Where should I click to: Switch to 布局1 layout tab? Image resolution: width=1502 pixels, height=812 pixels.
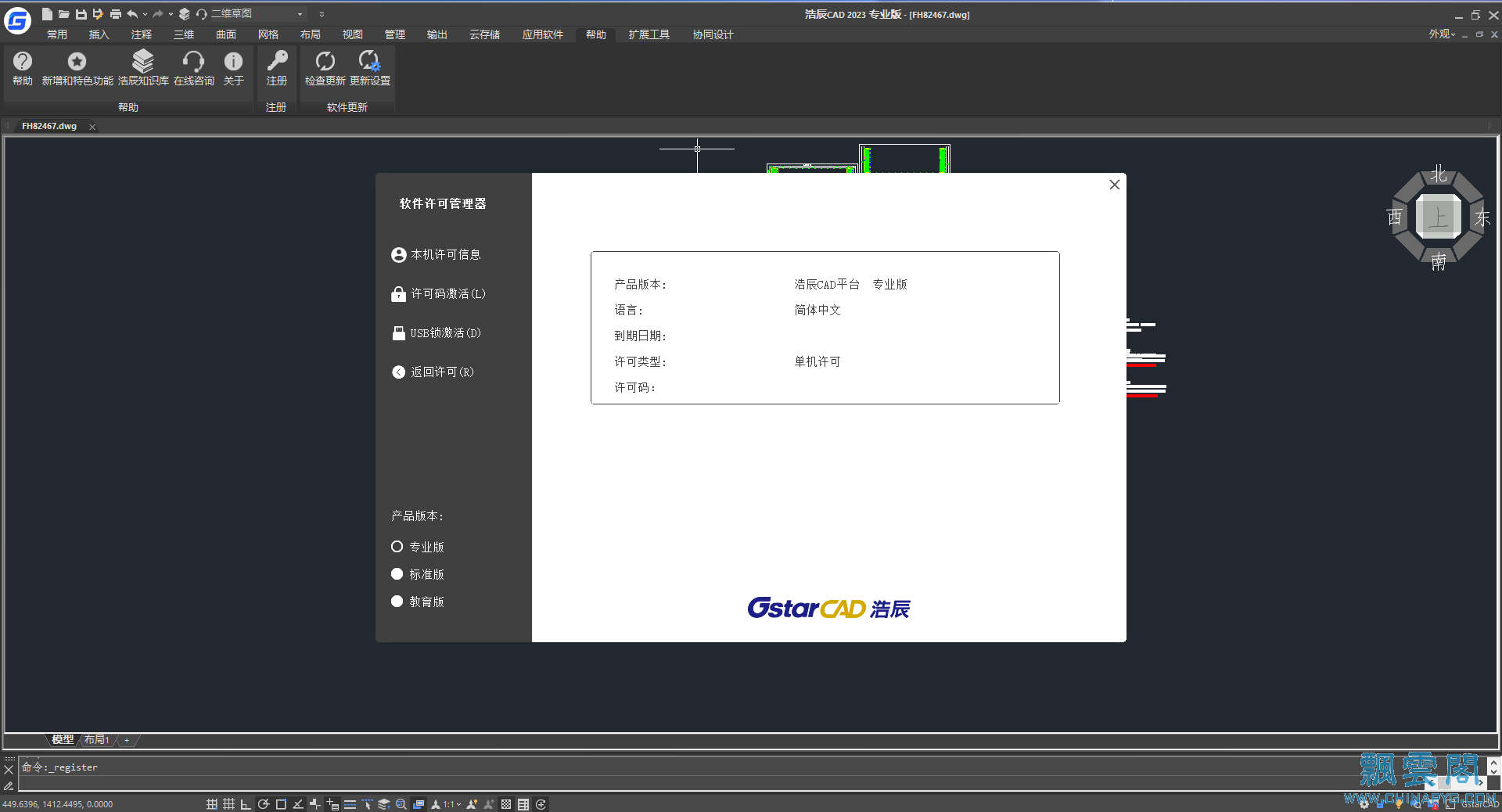[97, 739]
